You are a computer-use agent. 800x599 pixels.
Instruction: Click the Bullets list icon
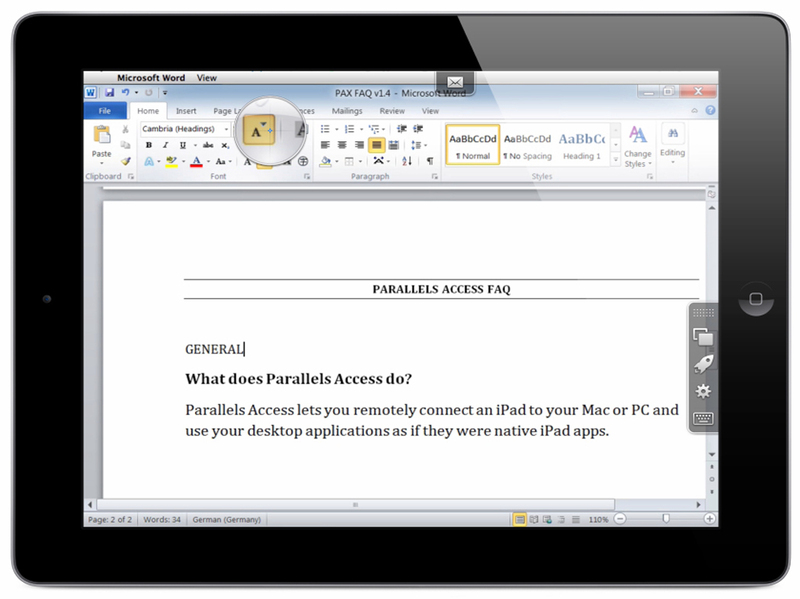(x=325, y=129)
